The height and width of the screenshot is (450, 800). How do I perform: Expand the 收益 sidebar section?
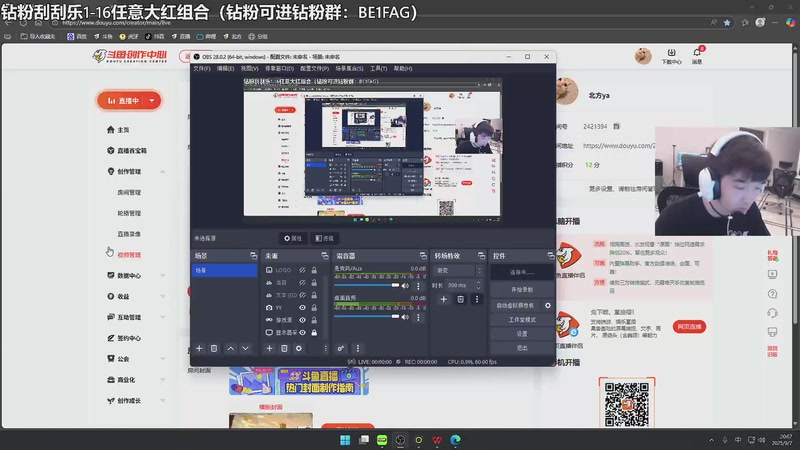click(163, 296)
